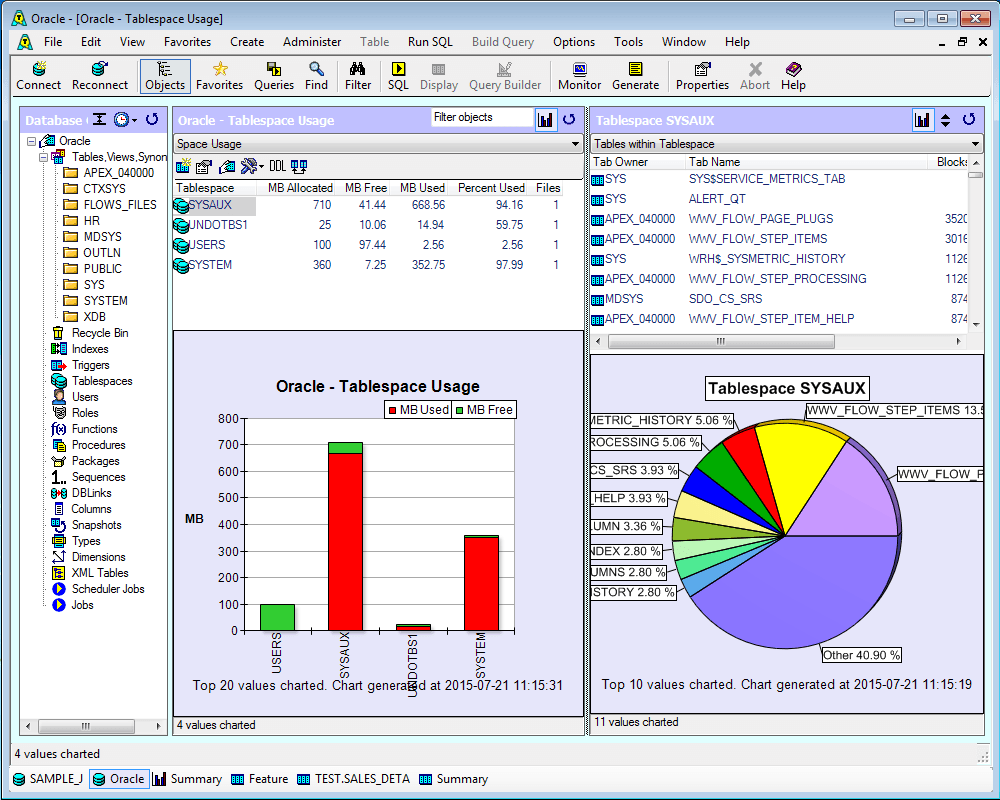Open the tools wrench dropdown in tablespace toolbar

251,167
